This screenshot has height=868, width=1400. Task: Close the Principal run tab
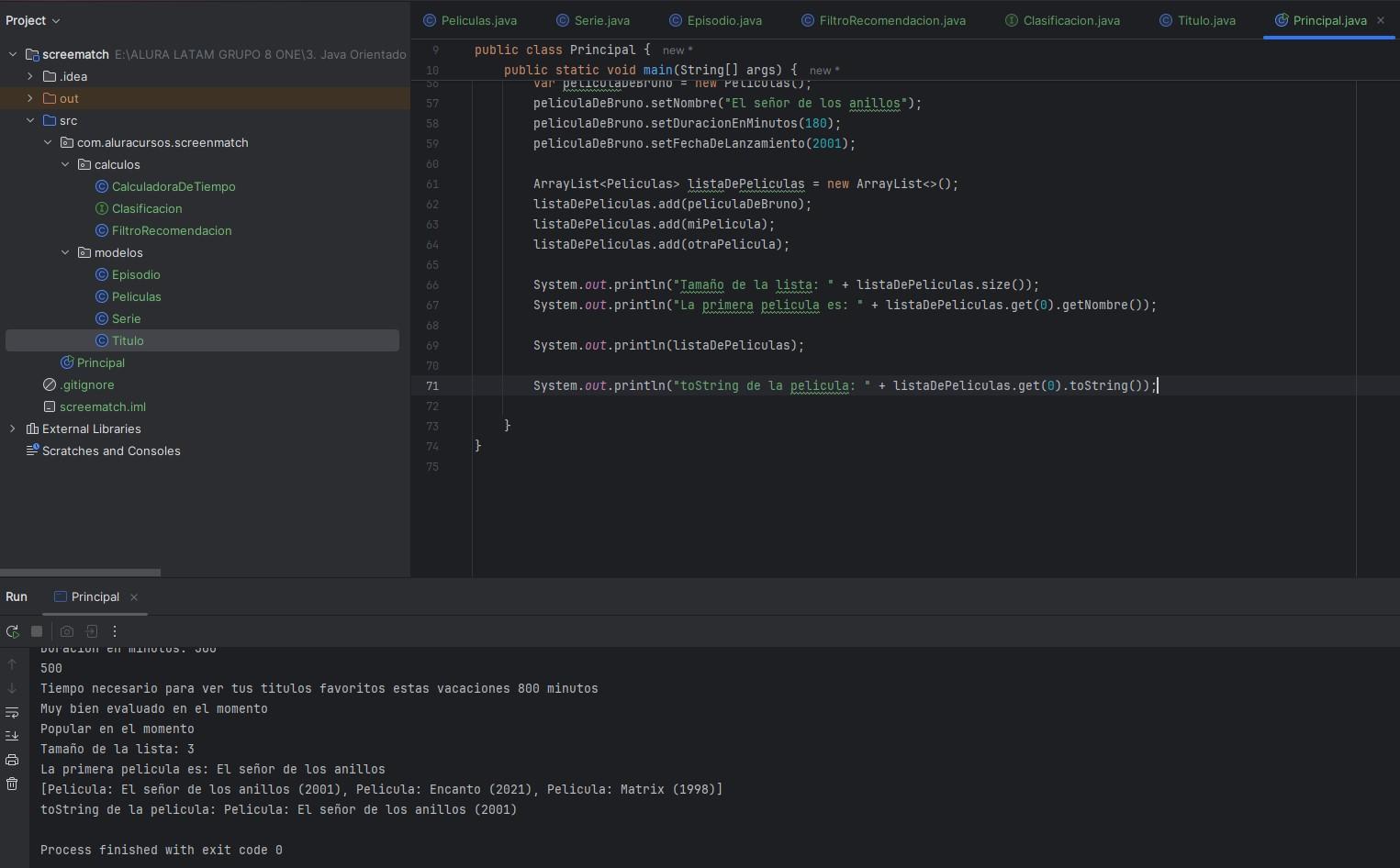pos(134,597)
